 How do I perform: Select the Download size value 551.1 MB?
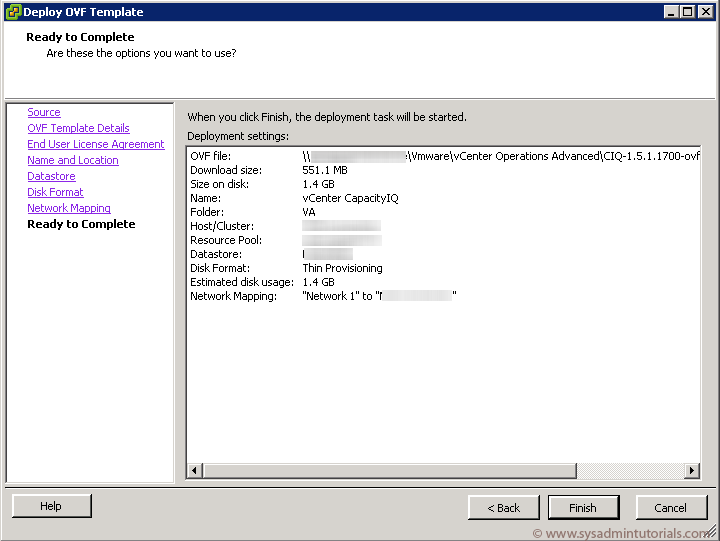pos(325,170)
